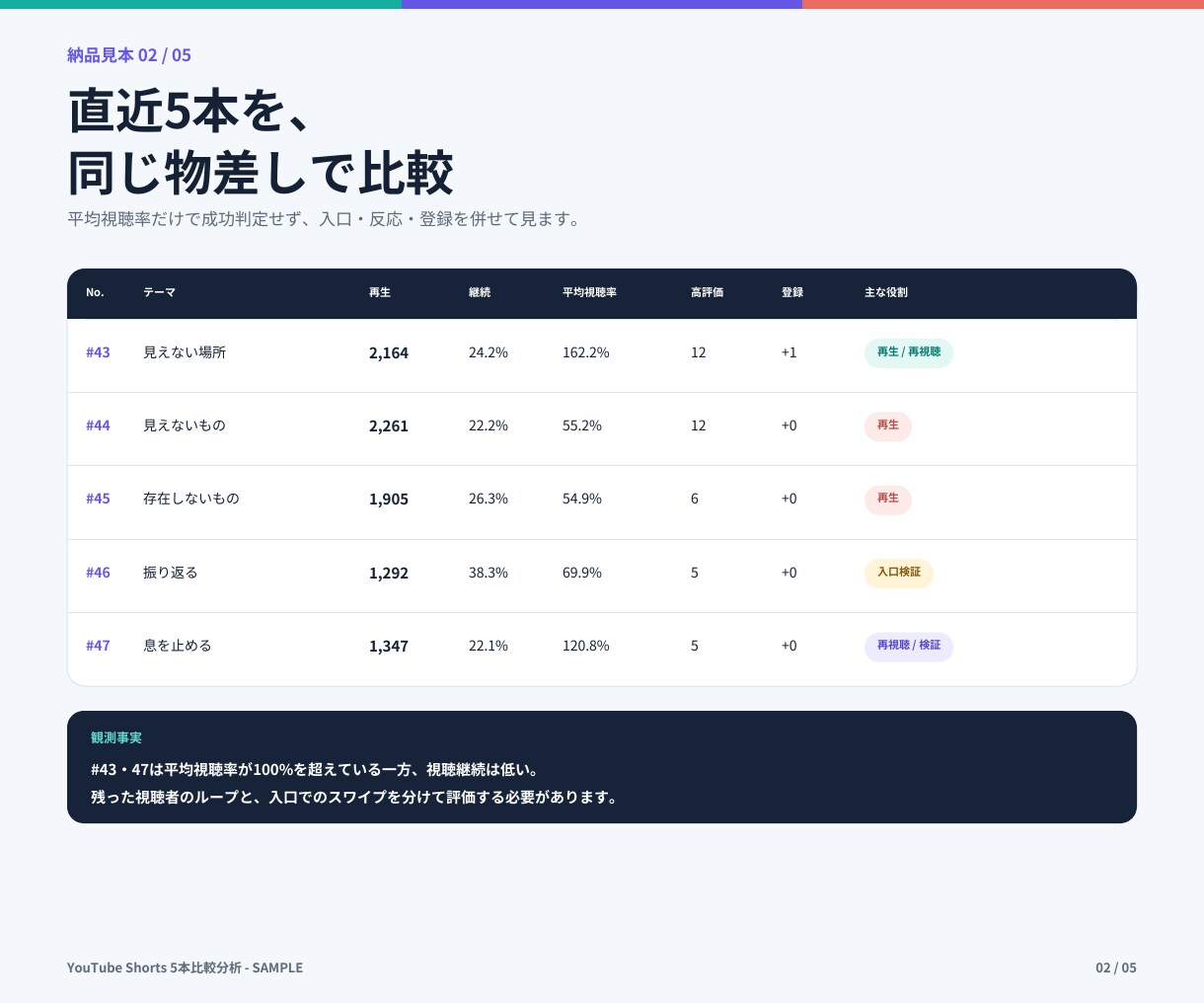Click the likes value 12 in row #43
1204x1003 pixels.
pos(699,352)
